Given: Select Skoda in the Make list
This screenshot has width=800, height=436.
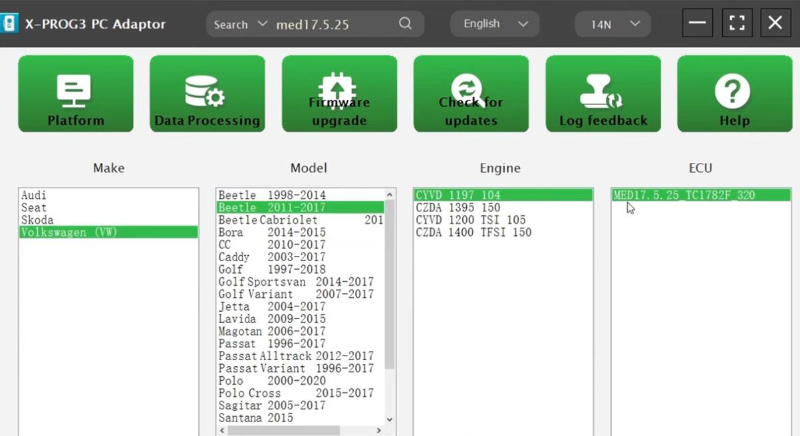Looking at the screenshot, I should [x=108, y=220].
